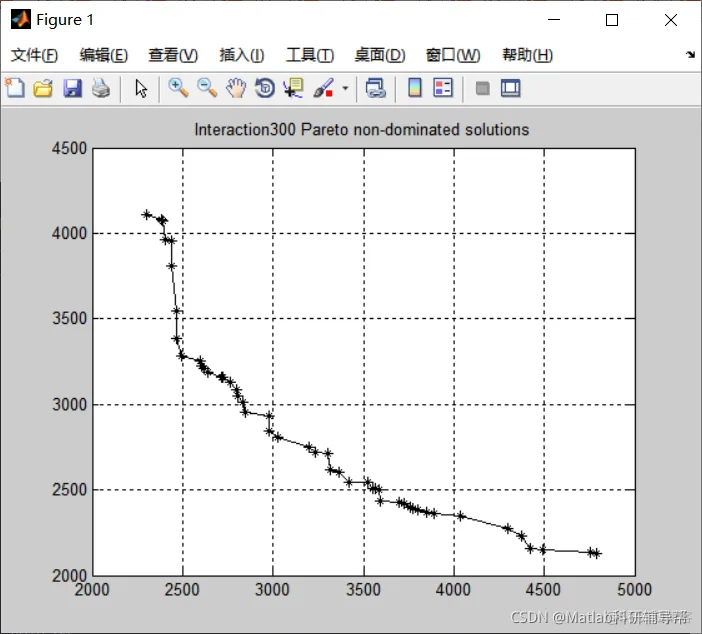Enable the Rotate 3D tool
The width and height of the screenshot is (702, 634).
coord(265,88)
